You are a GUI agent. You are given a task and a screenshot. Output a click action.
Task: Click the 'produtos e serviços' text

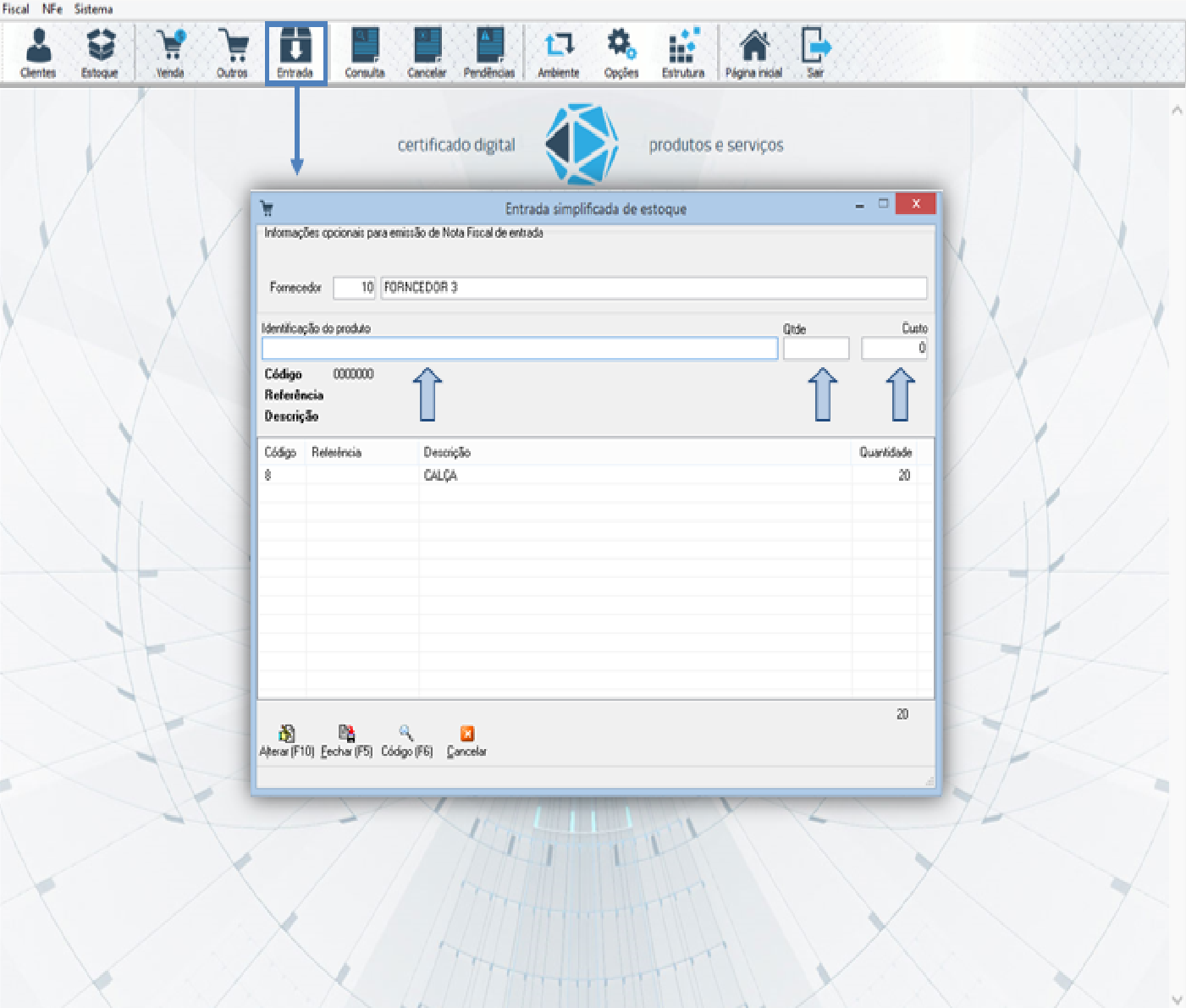[x=716, y=145]
